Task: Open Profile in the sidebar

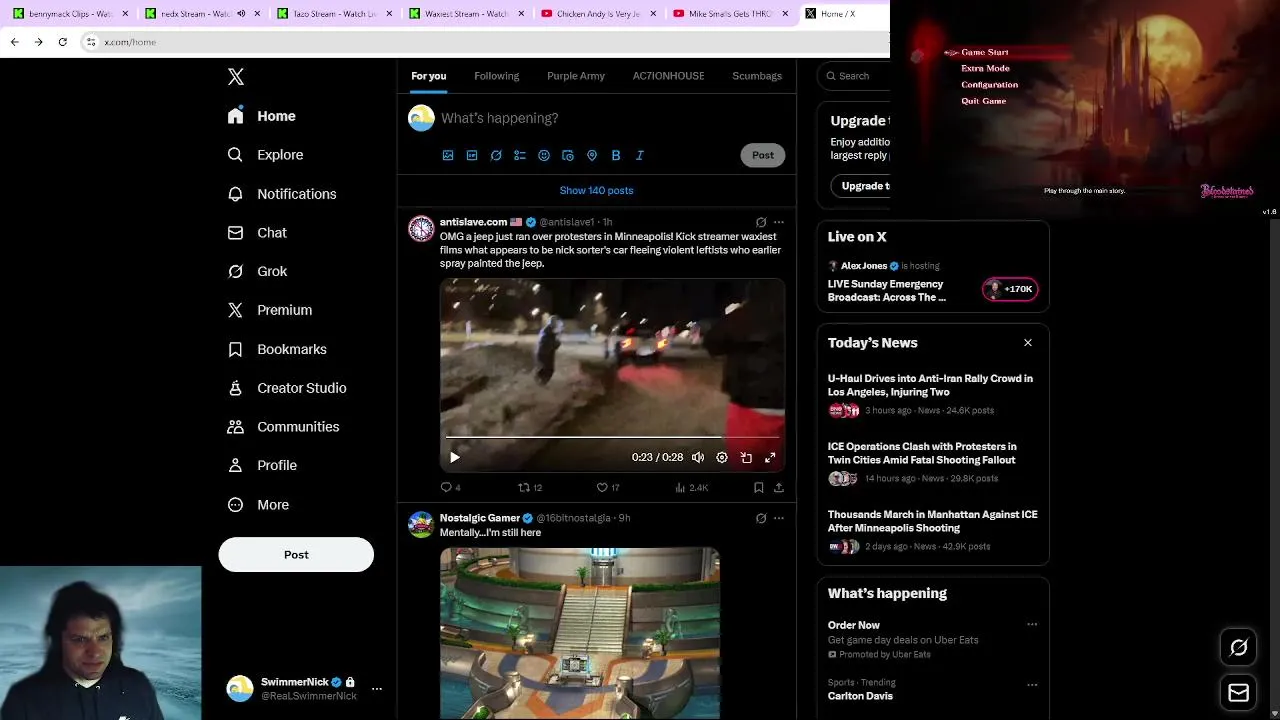Action: 262,465
